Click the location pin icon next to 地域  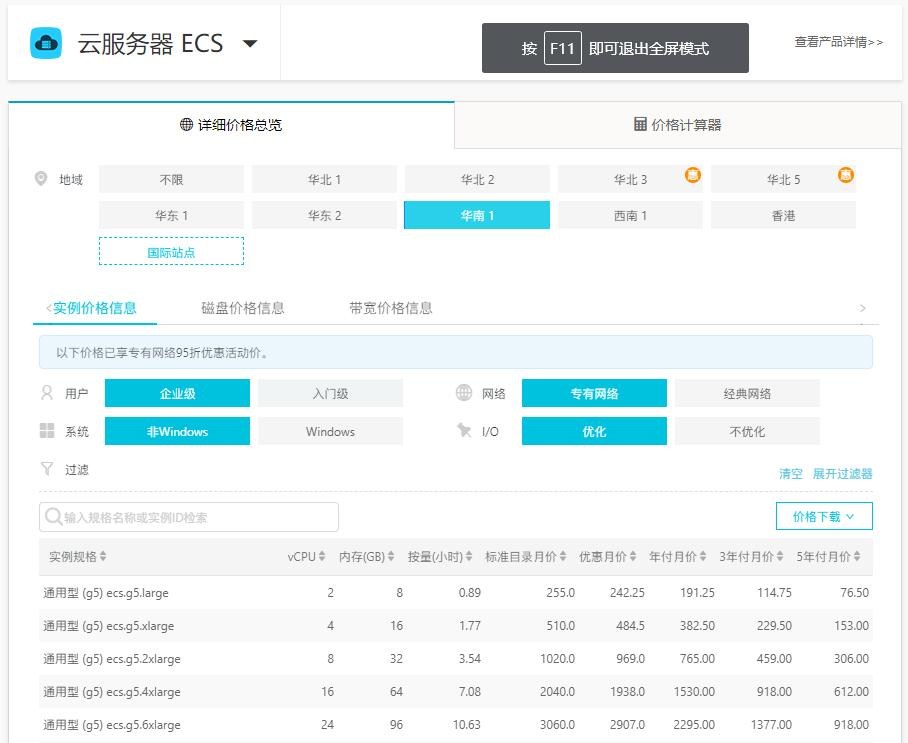(41, 179)
